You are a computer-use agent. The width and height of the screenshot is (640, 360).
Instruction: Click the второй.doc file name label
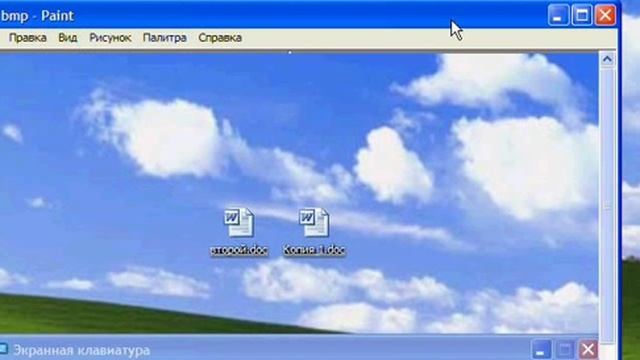(239, 250)
